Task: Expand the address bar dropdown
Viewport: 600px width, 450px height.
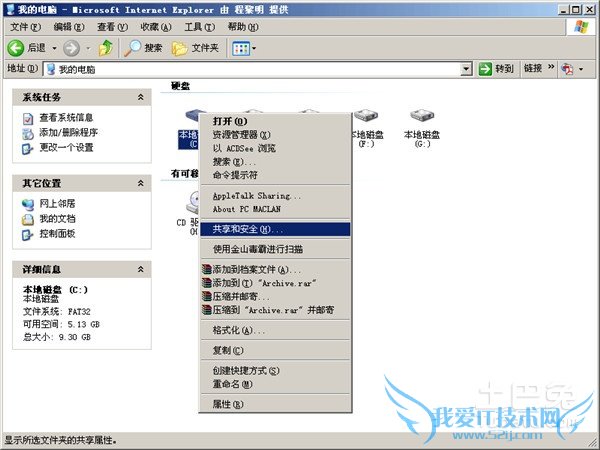Action: point(466,69)
